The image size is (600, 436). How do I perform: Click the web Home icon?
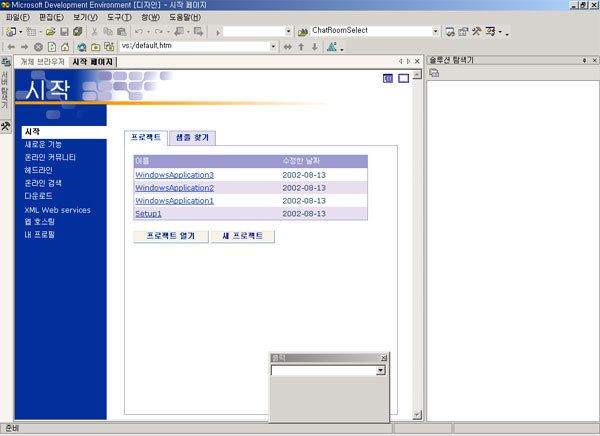click(x=65, y=47)
